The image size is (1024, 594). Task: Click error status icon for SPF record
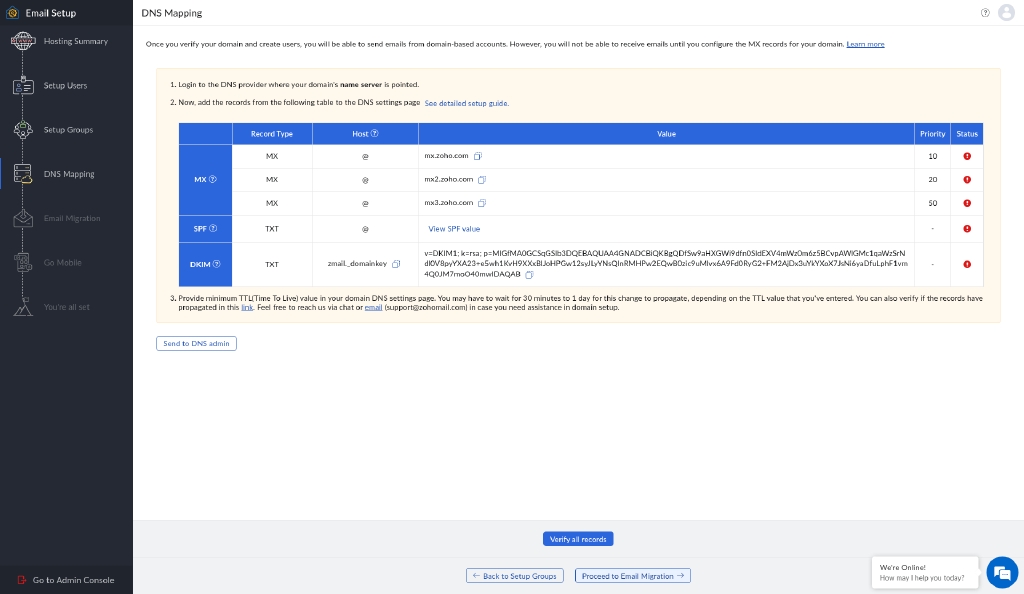pyautogui.click(x=967, y=228)
